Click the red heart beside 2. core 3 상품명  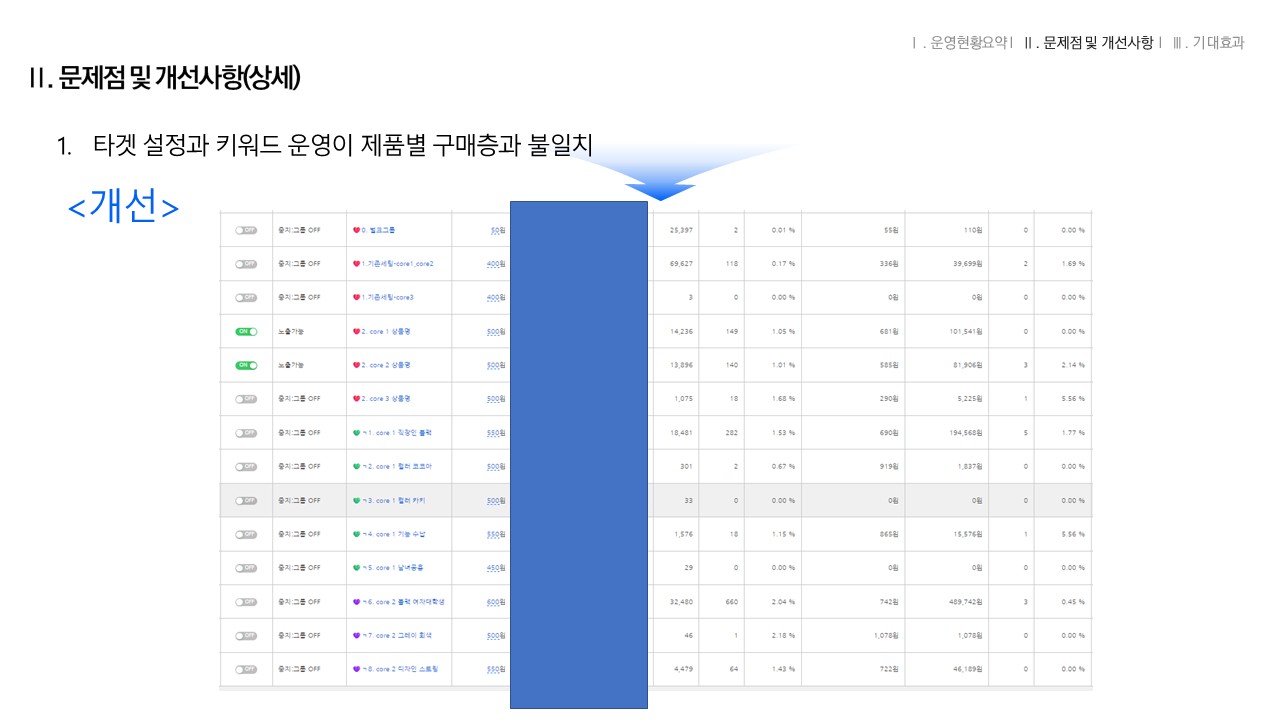pos(357,399)
